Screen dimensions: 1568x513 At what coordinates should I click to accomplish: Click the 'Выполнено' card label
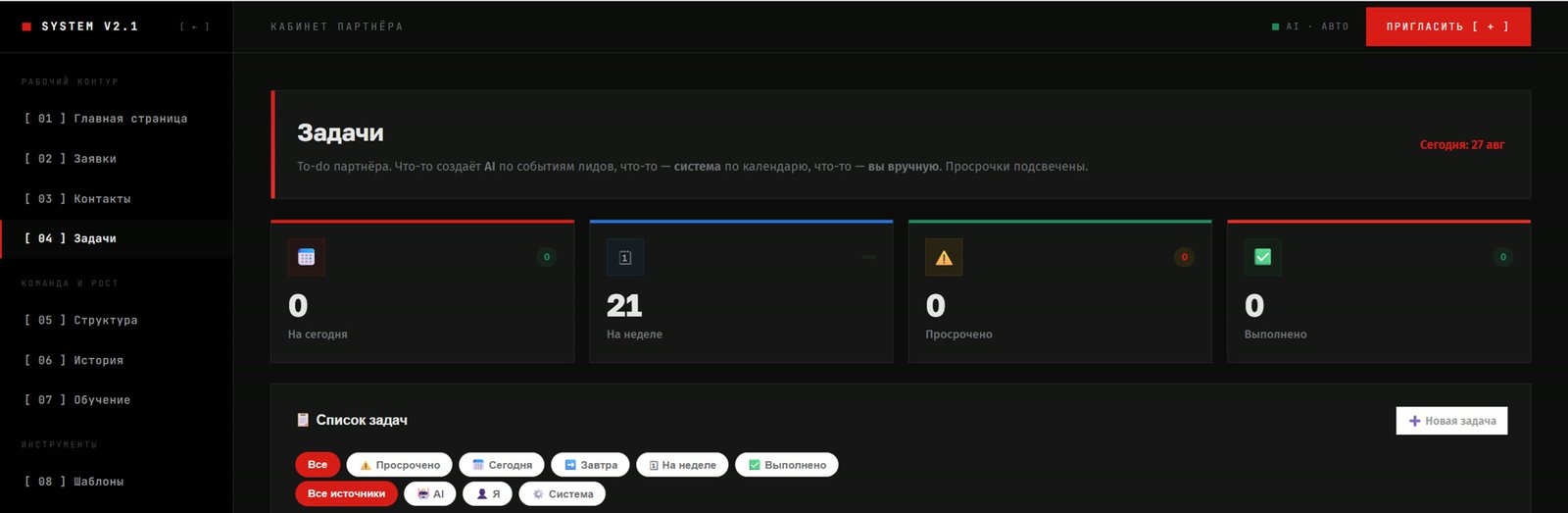coord(1275,334)
